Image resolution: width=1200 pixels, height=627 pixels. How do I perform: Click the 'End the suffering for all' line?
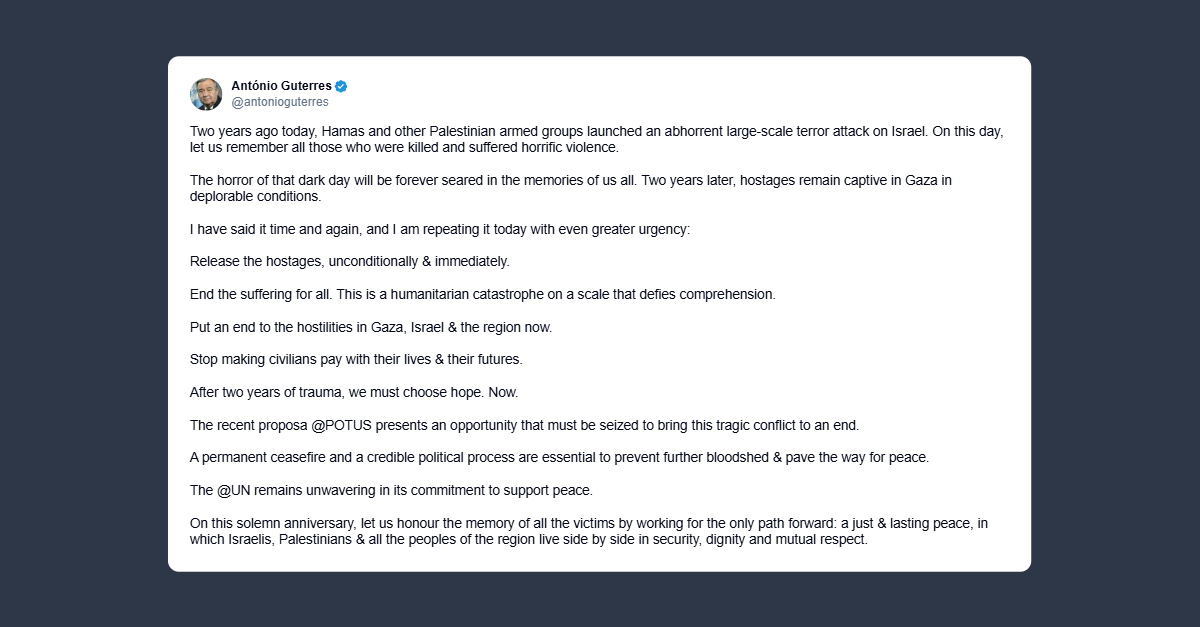pos(483,295)
